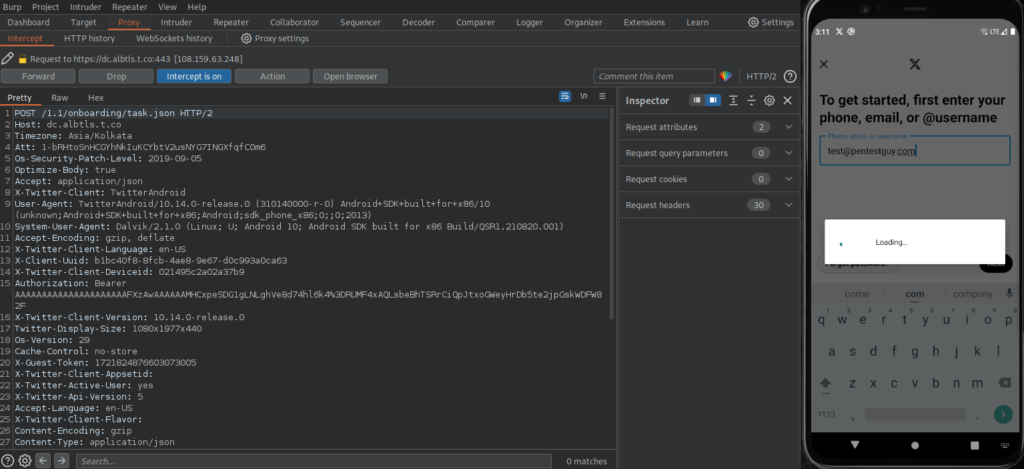
Task: Open the View menu
Action: [x=167, y=7]
